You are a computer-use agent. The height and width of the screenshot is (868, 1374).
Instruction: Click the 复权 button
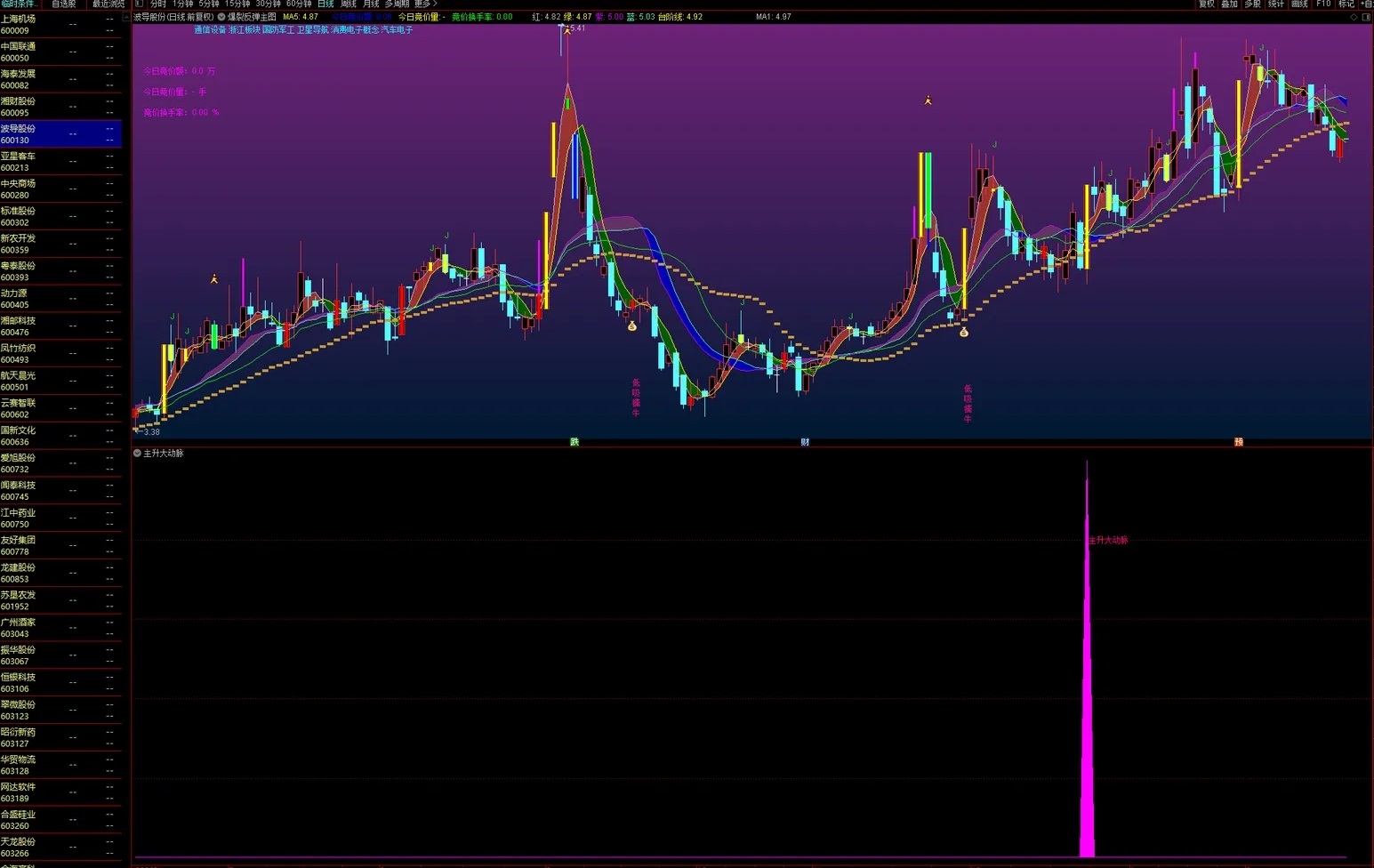1207,4
